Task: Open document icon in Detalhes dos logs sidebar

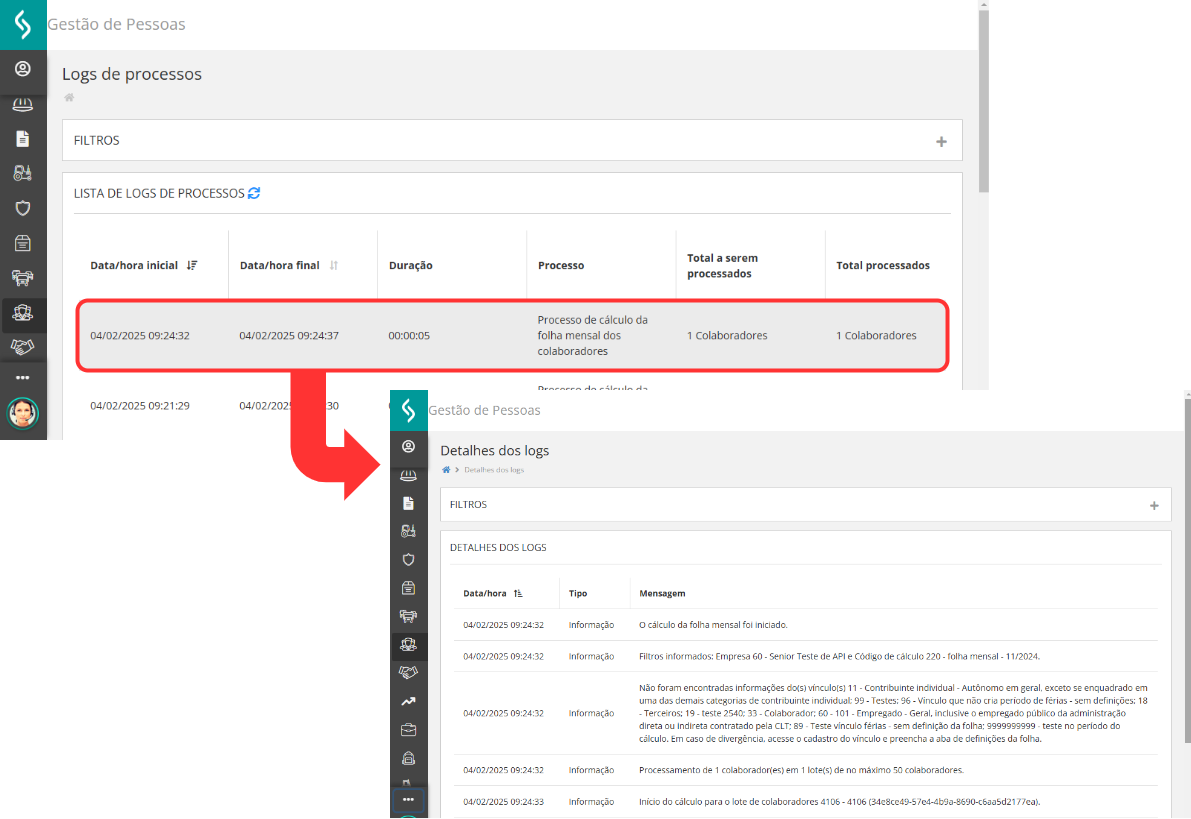Action: click(409, 503)
